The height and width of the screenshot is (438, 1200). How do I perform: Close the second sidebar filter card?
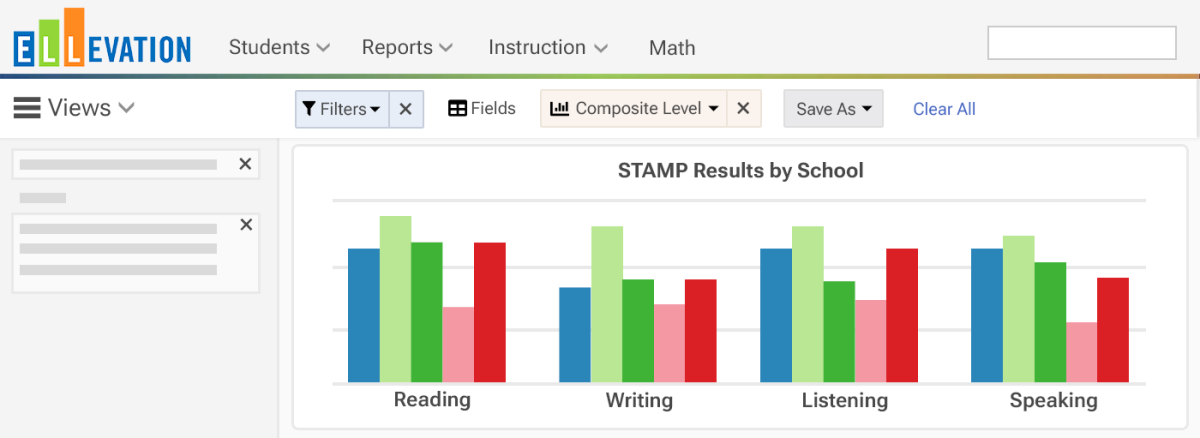(246, 226)
